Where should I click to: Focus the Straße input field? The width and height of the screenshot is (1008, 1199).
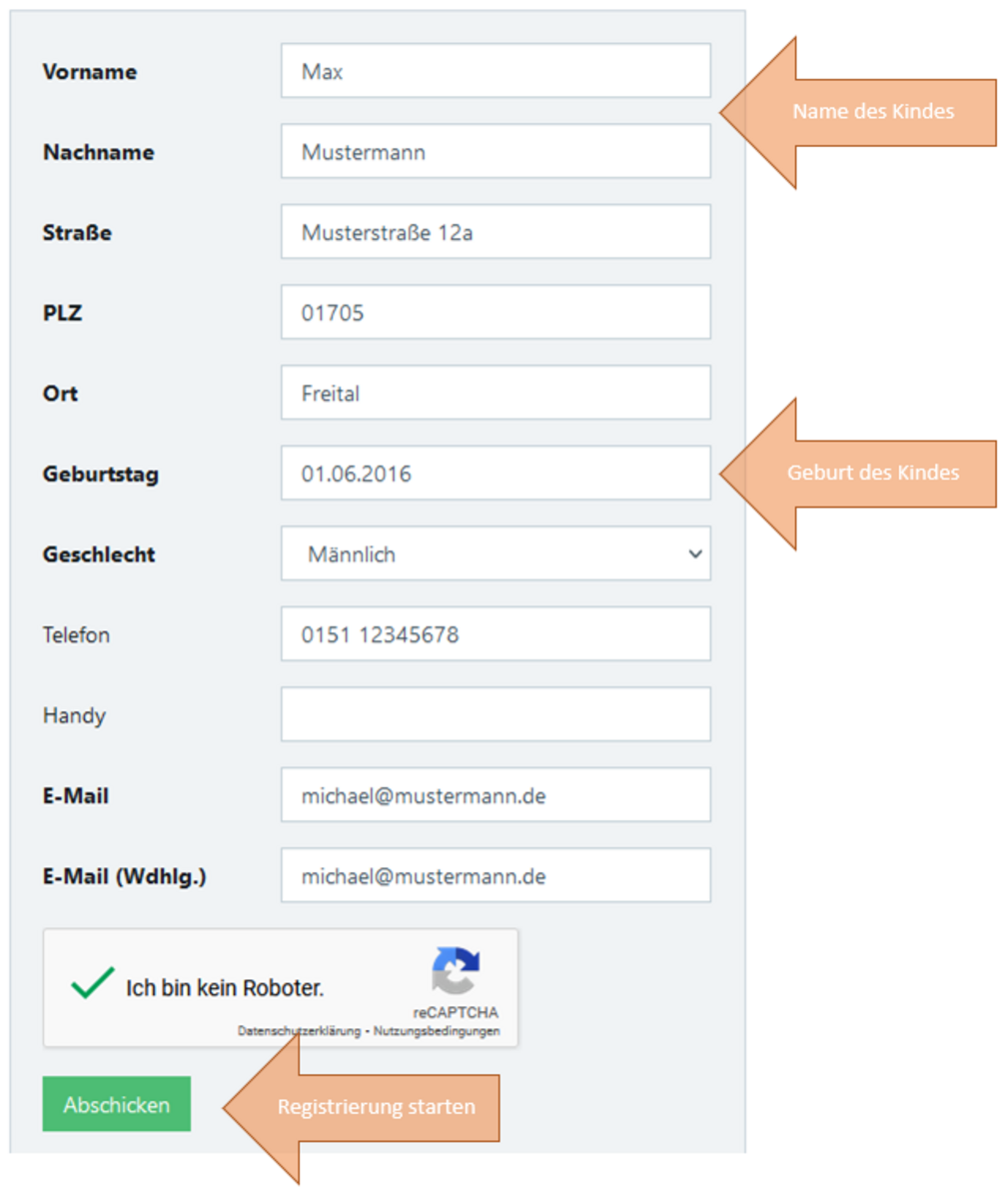pos(496,232)
